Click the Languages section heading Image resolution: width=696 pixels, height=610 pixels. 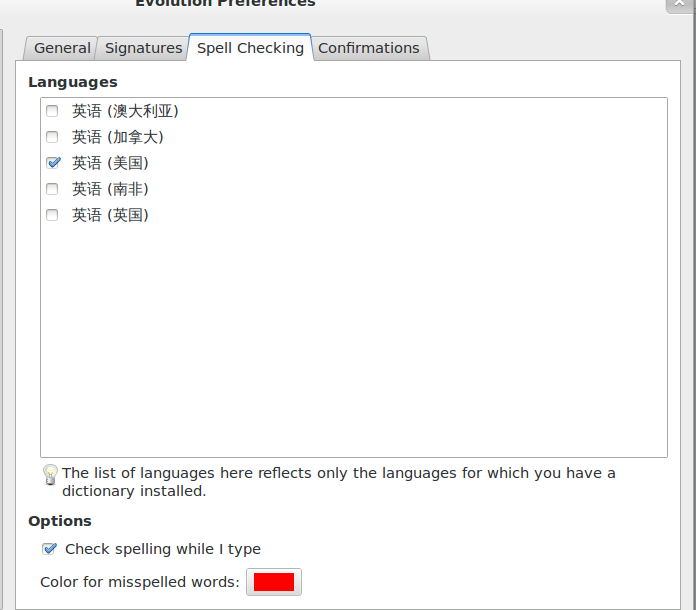click(x=73, y=82)
